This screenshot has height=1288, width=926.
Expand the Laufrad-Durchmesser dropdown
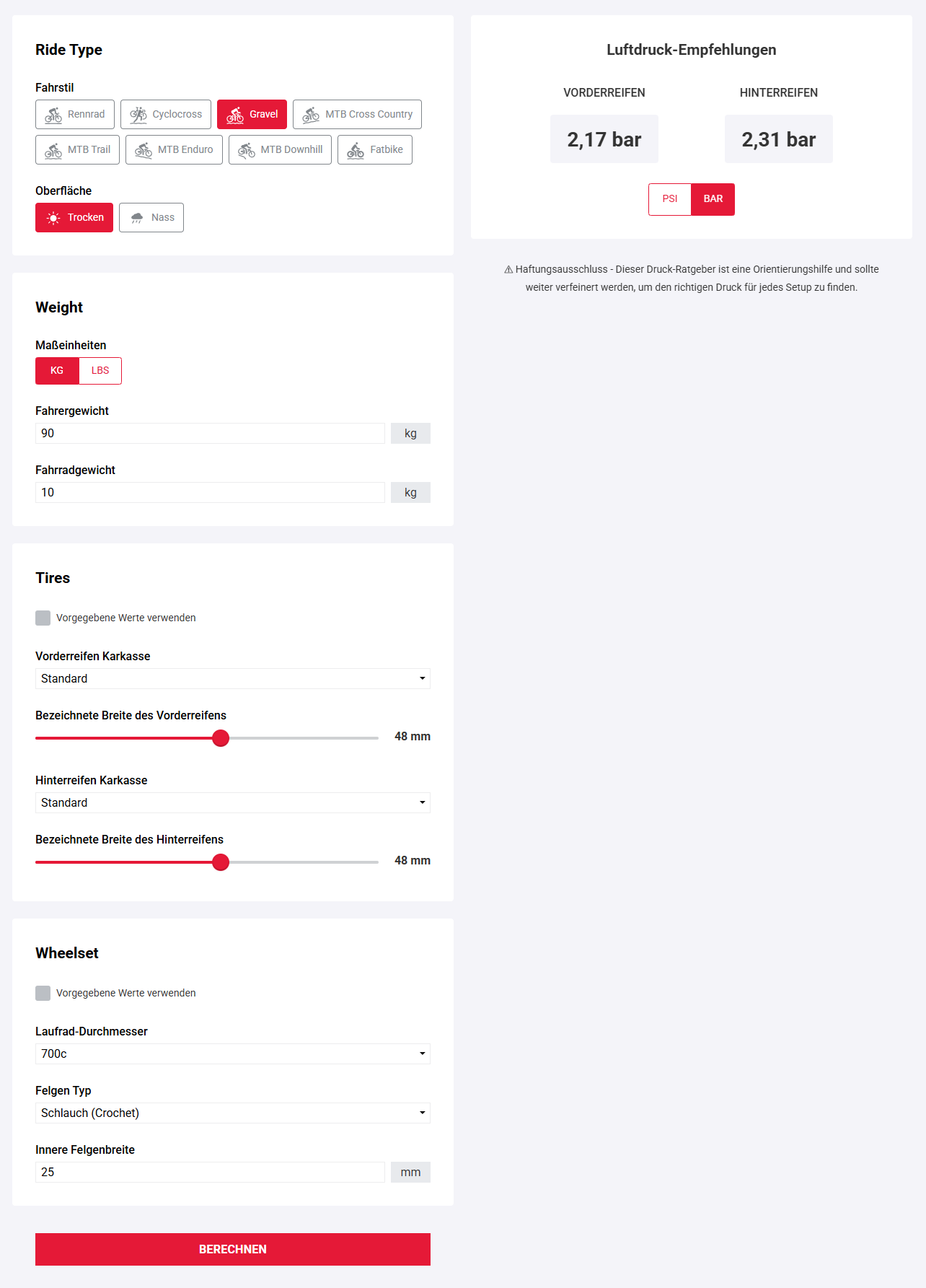pyautogui.click(x=232, y=1053)
